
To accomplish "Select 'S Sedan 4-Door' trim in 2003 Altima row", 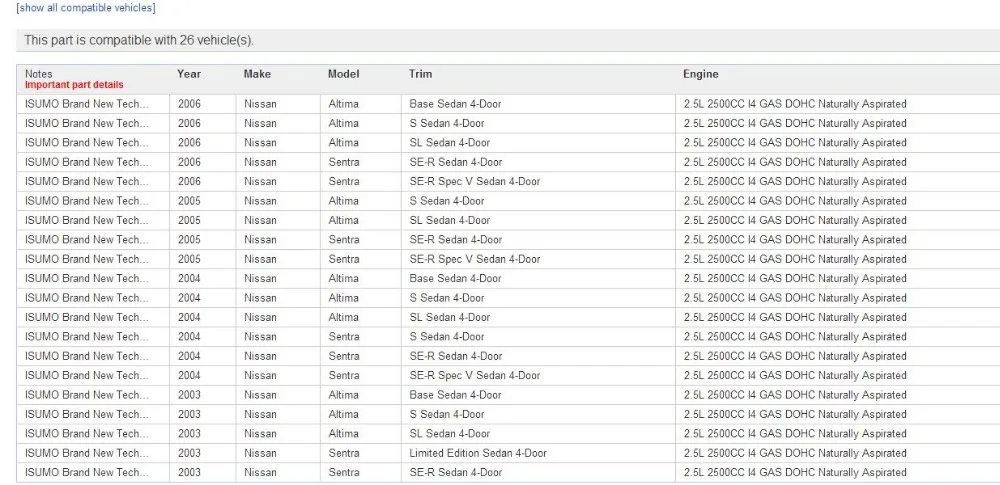I will tap(446, 414).
